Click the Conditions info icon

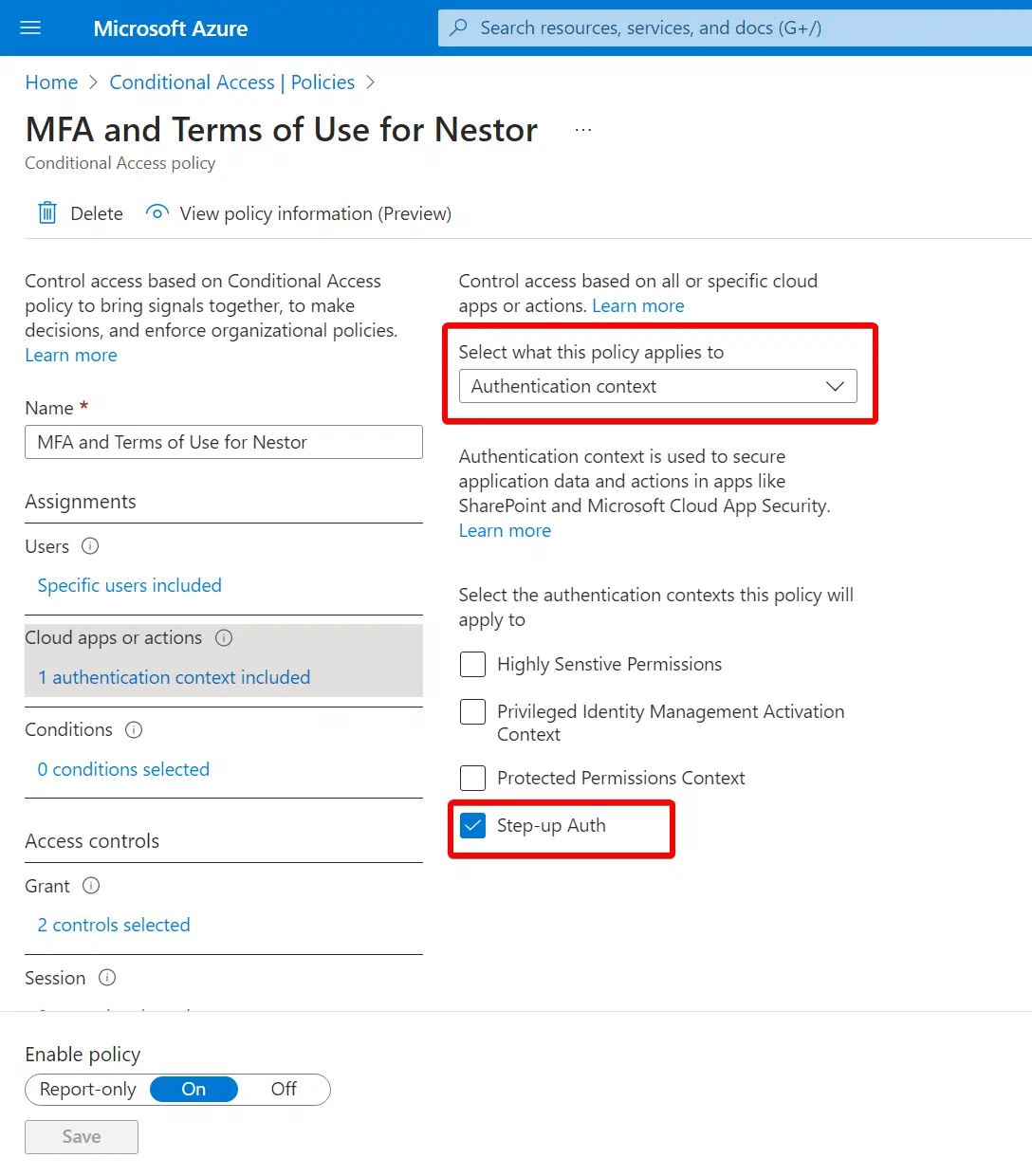[134, 730]
